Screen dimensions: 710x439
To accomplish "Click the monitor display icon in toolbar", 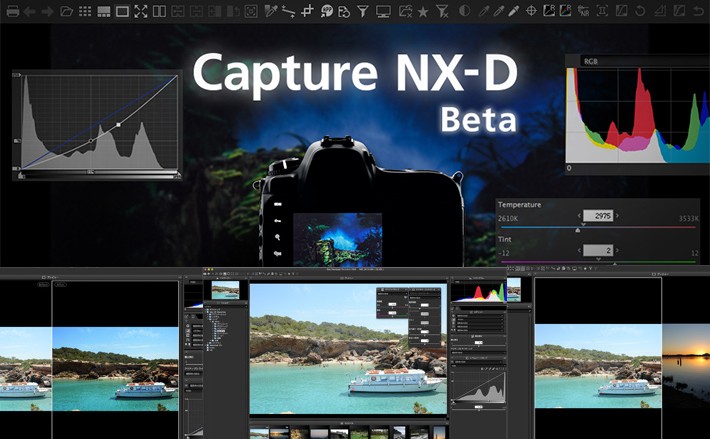I will click(383, 11).
